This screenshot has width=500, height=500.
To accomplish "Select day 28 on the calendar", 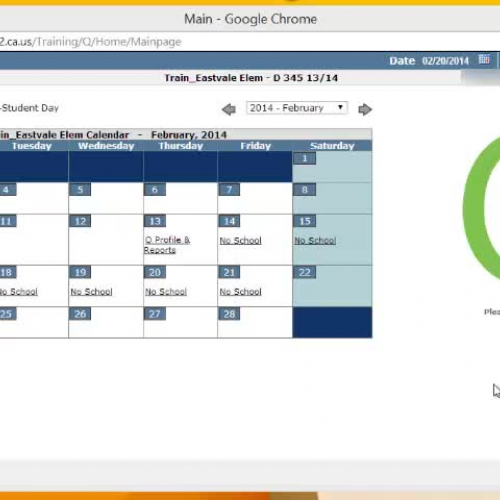I will 229,314.
